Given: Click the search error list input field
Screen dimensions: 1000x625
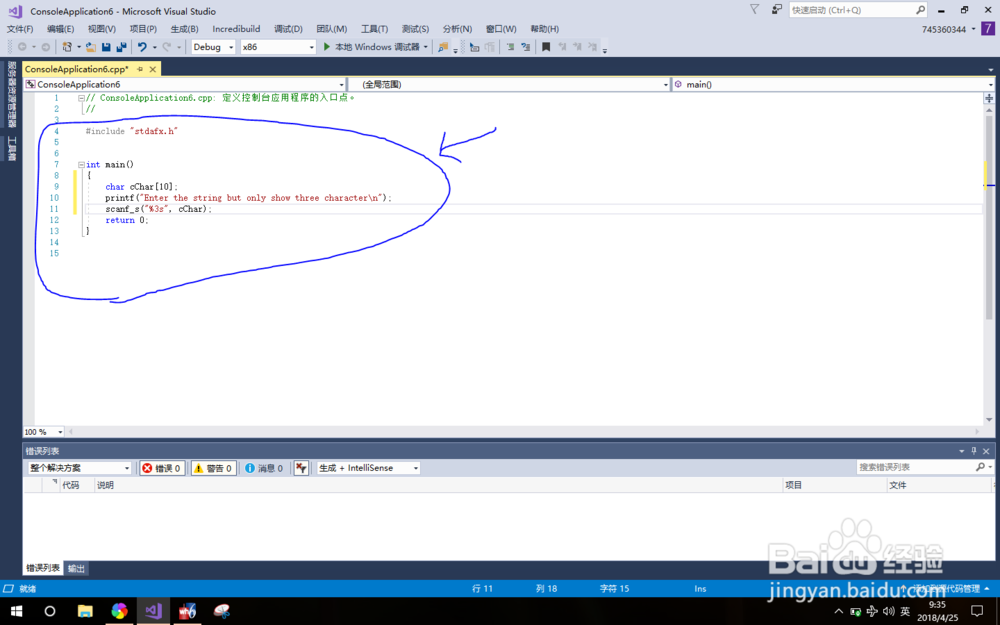Looking at the screenshot, I should [916, 467].
